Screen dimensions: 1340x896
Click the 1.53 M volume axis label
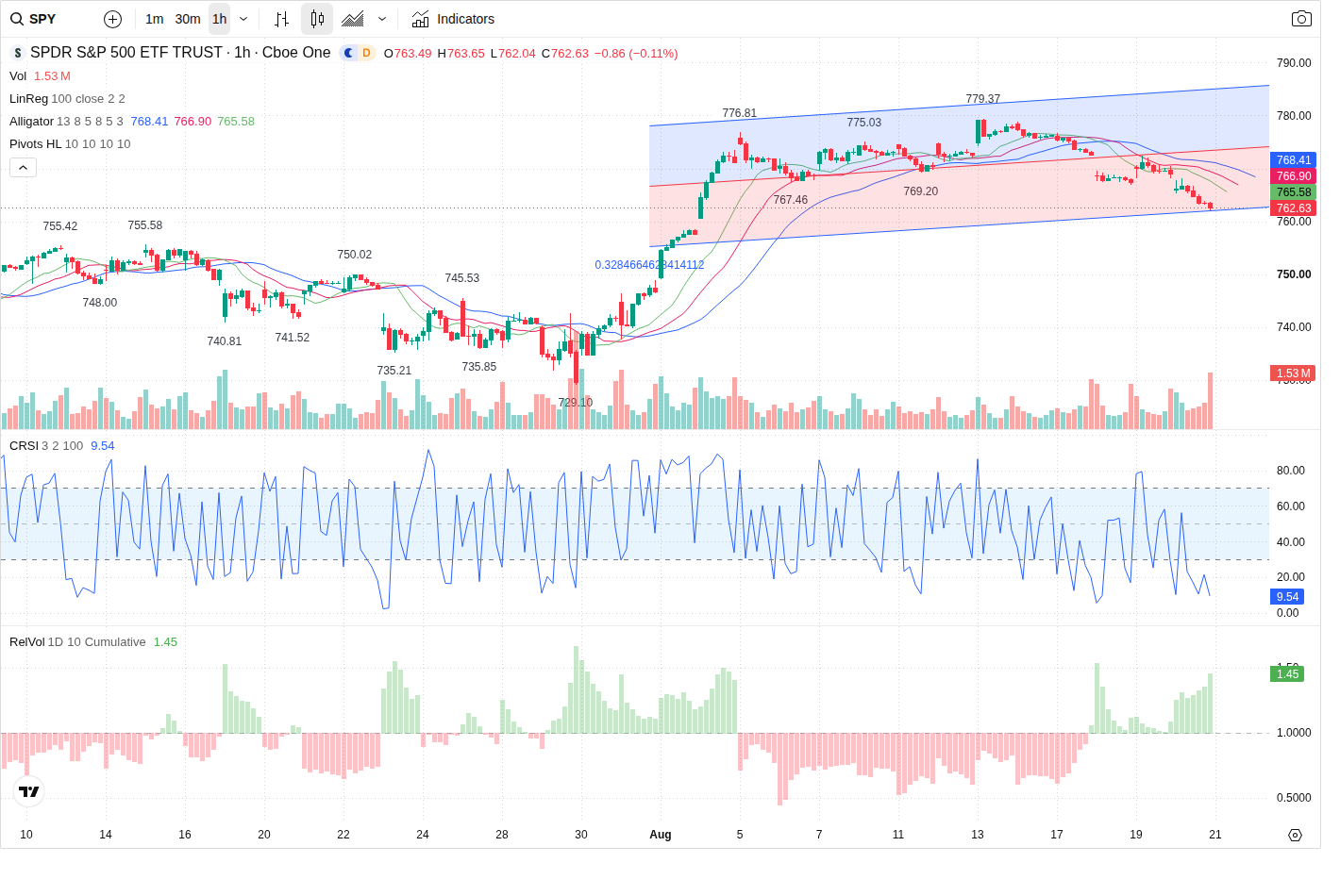click(x=1293, y=373)
